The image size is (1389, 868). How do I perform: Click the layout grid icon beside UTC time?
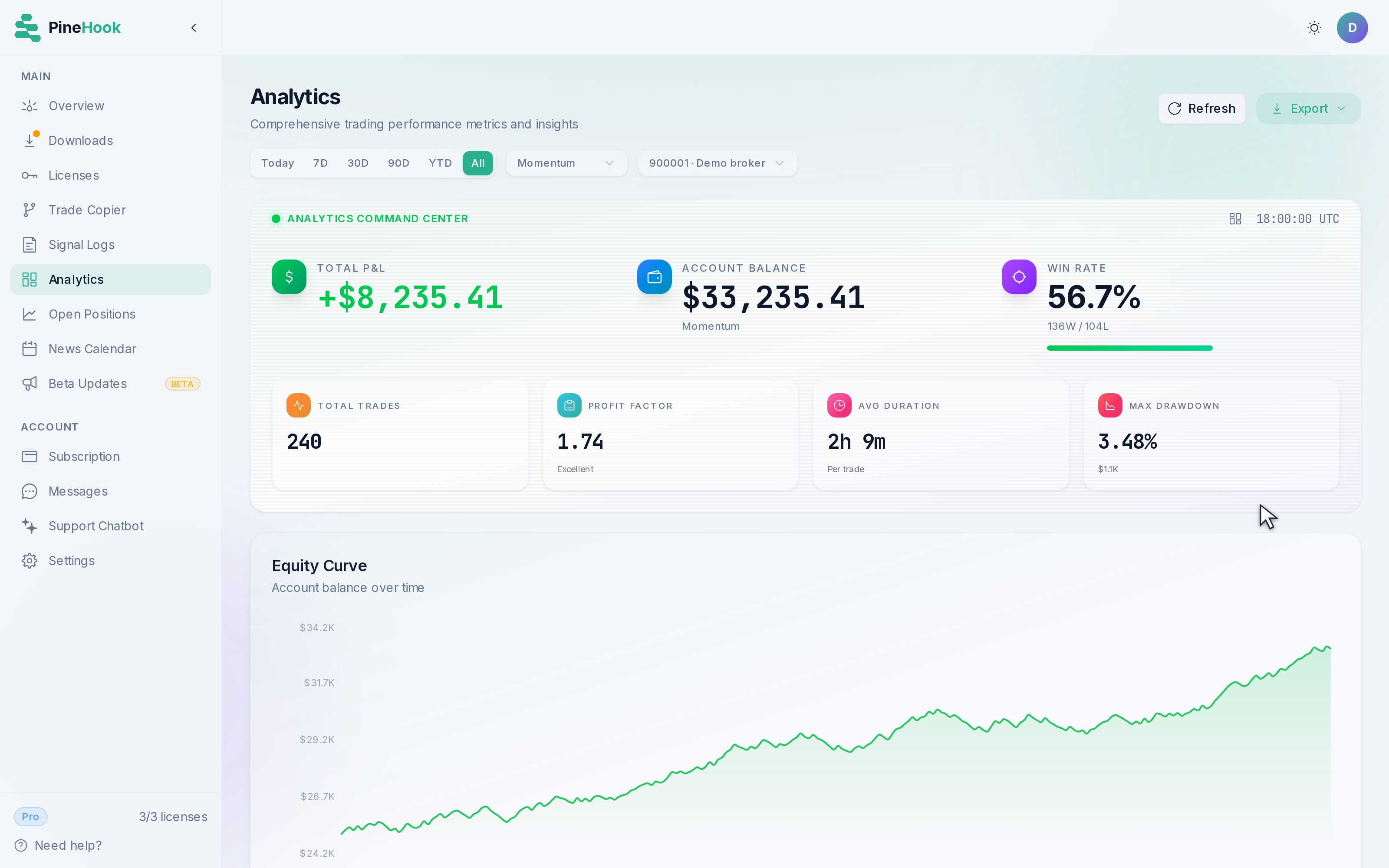(1235, 219)
